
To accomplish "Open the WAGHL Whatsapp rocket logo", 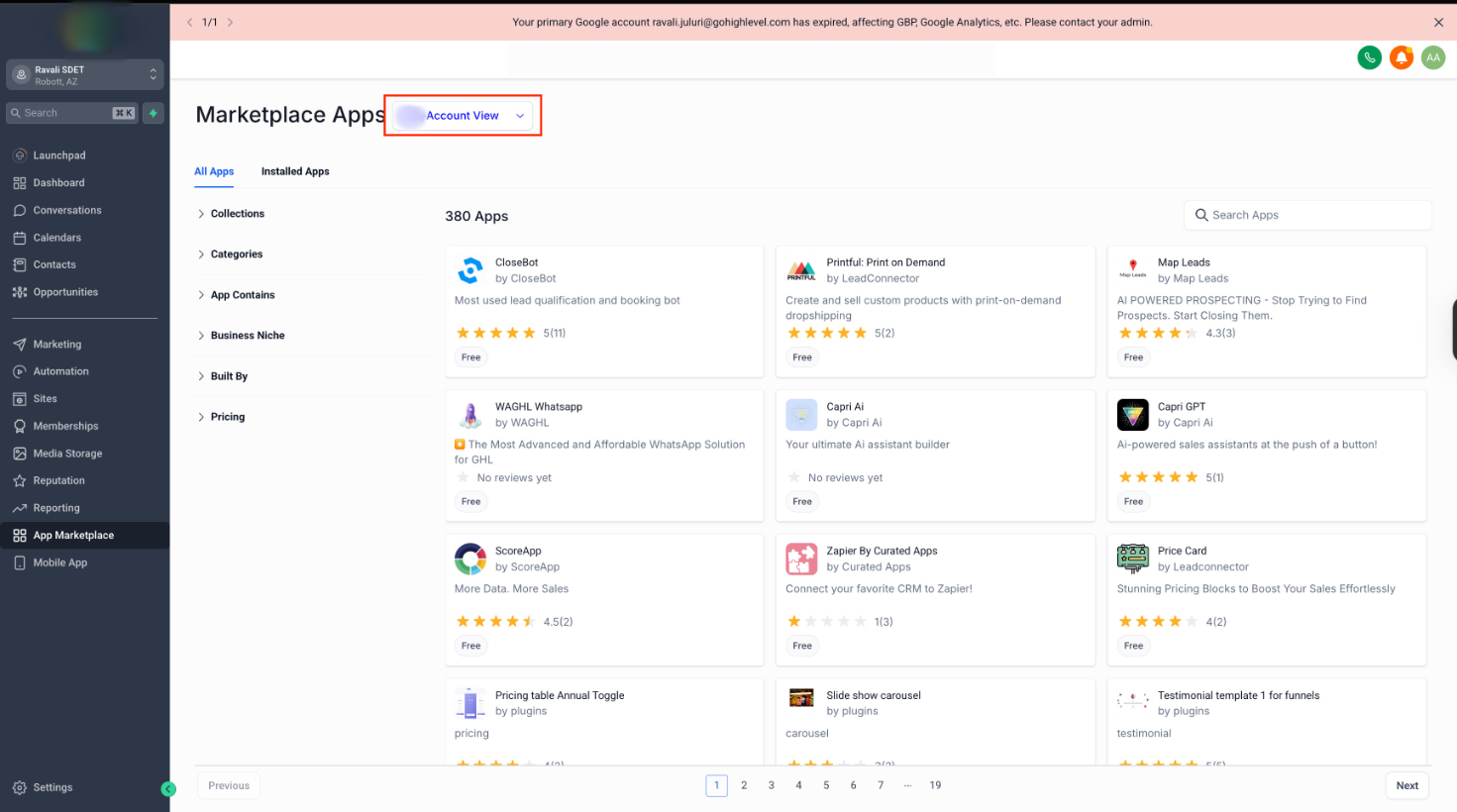I will (x=469, y=415).
